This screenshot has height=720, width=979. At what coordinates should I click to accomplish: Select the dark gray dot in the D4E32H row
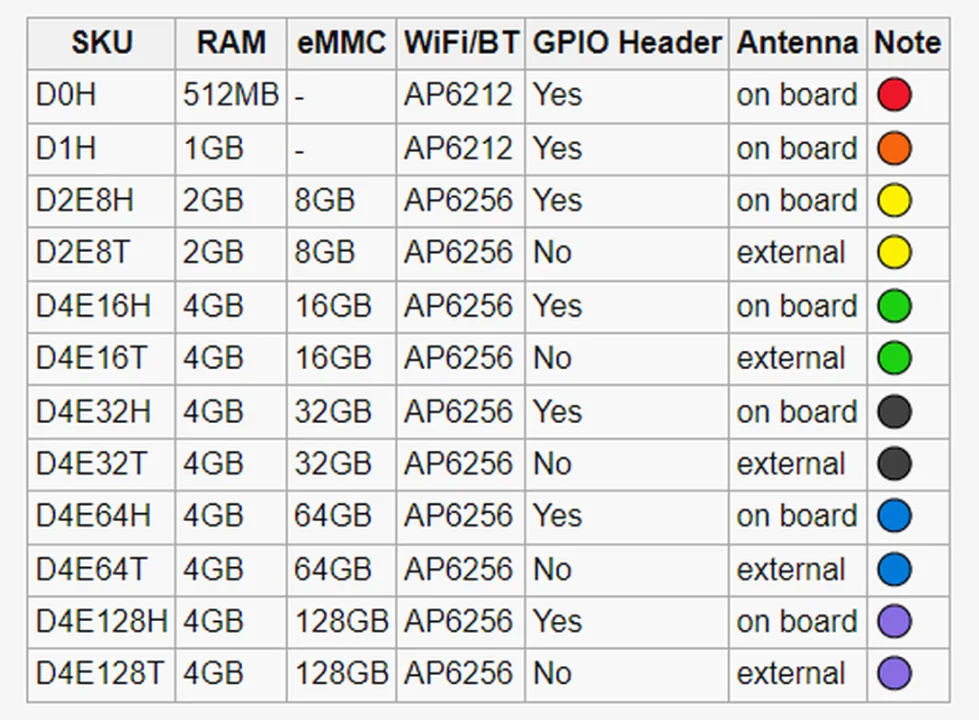pyautogui.click(x=894, y=411)
